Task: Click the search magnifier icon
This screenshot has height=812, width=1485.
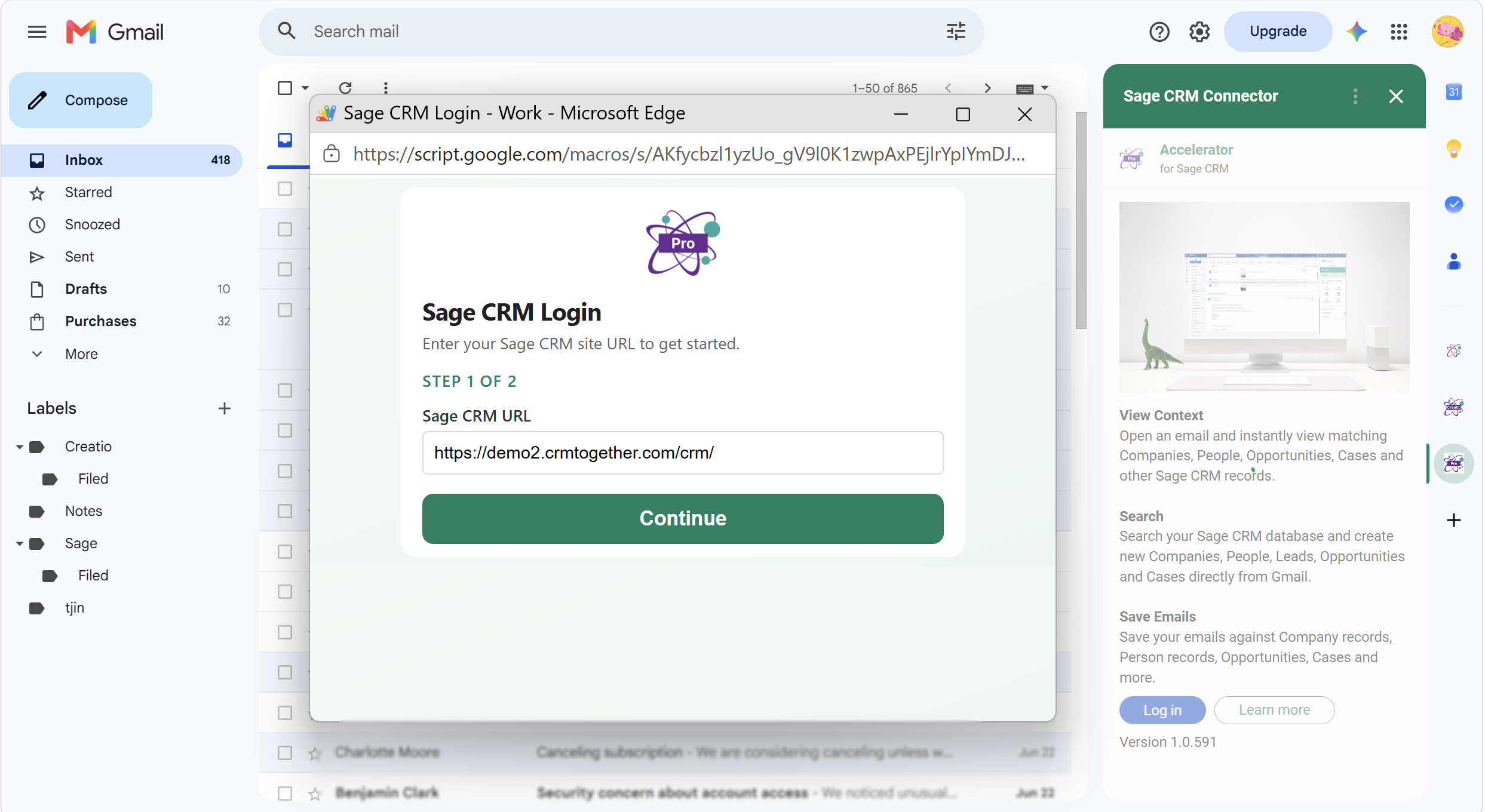Action: pos(287,31)
